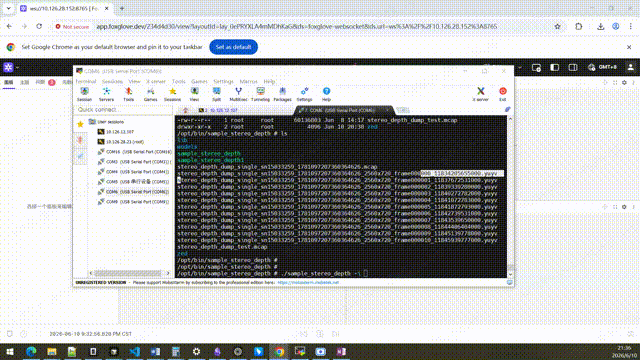Open the home tab icon in MobaXterm
This screenshot has width=640, height=360.
pos(185,110)
